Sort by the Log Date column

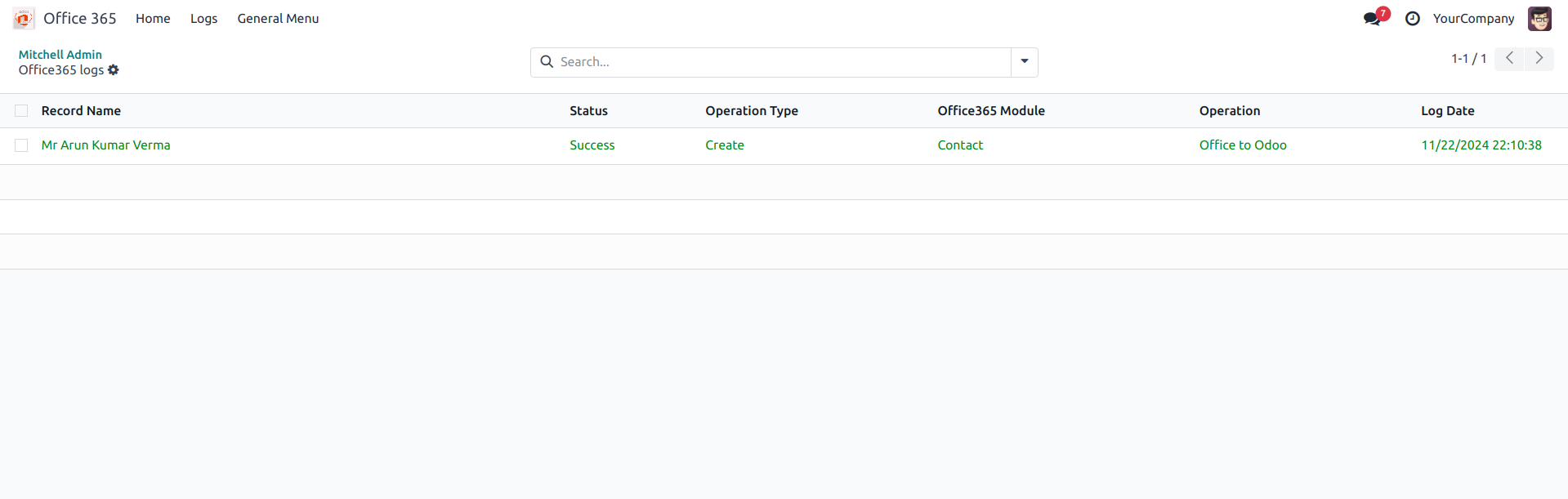click(x=1447, y=111)
